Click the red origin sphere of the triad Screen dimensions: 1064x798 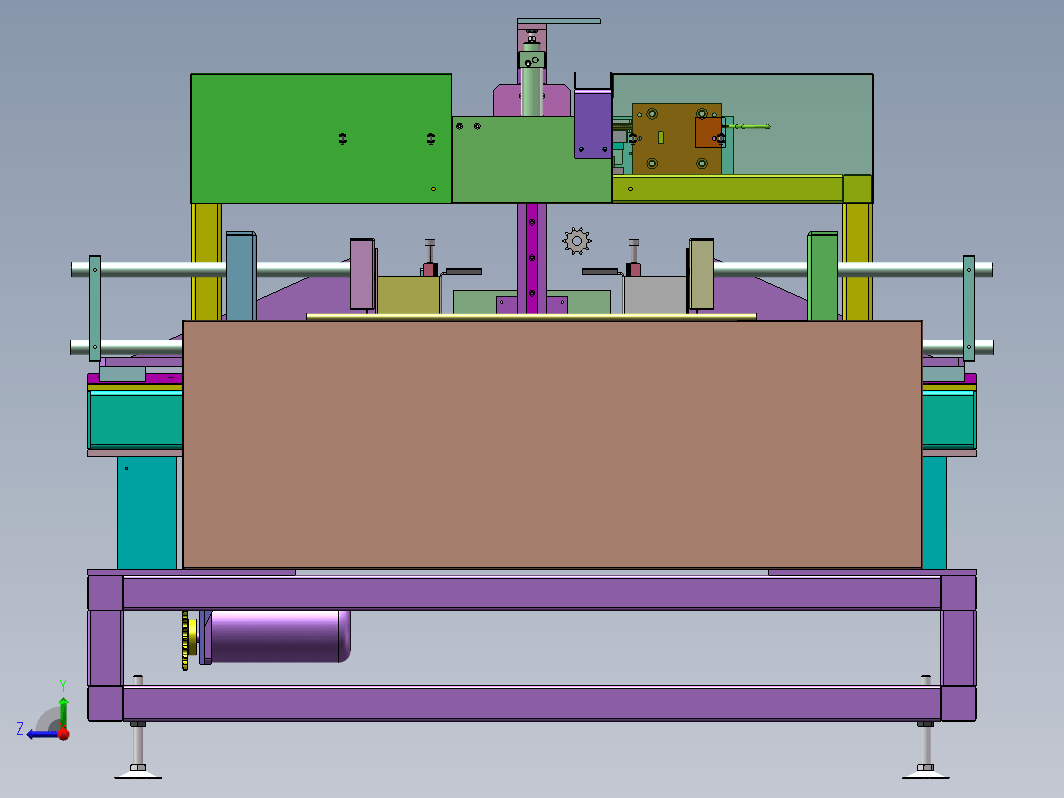64,734
